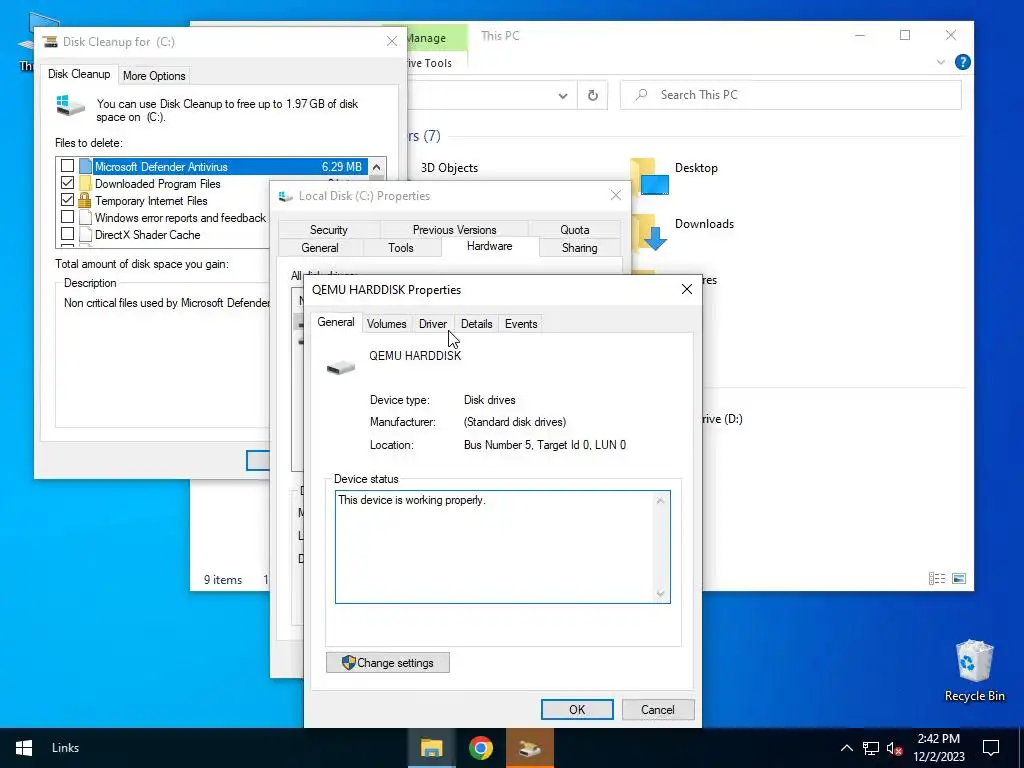This screenshot has width=1024, height=768.
Task: Click the up arrow of the Files to delete scrollbar
Action: pyautogui.click(x=377, y=167)
